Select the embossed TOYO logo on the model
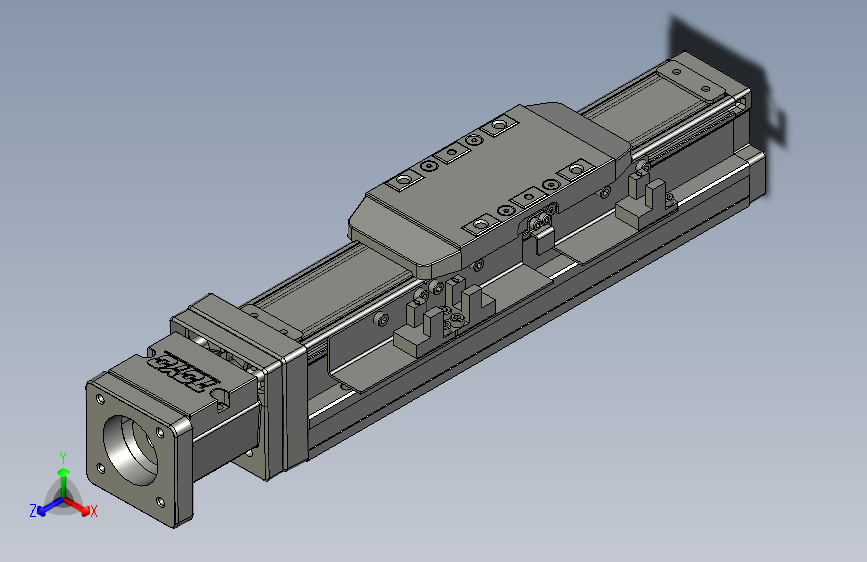867x562 pixels. [183, 372]
